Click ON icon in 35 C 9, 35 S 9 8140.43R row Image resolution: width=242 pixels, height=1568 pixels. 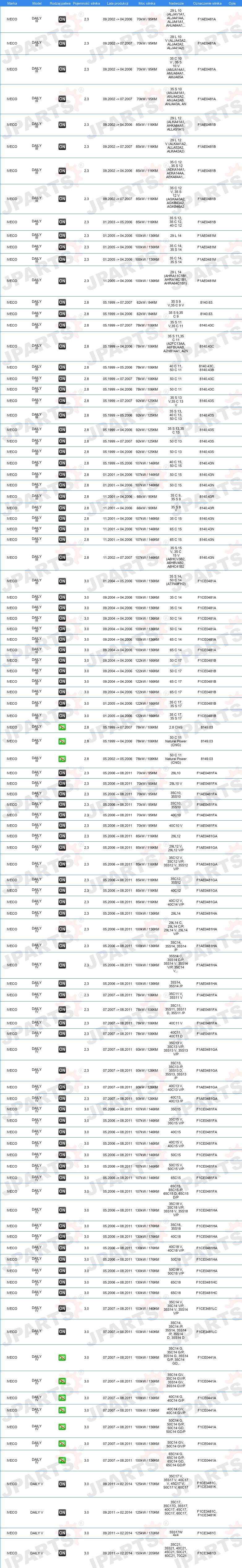tap(62, 497)
